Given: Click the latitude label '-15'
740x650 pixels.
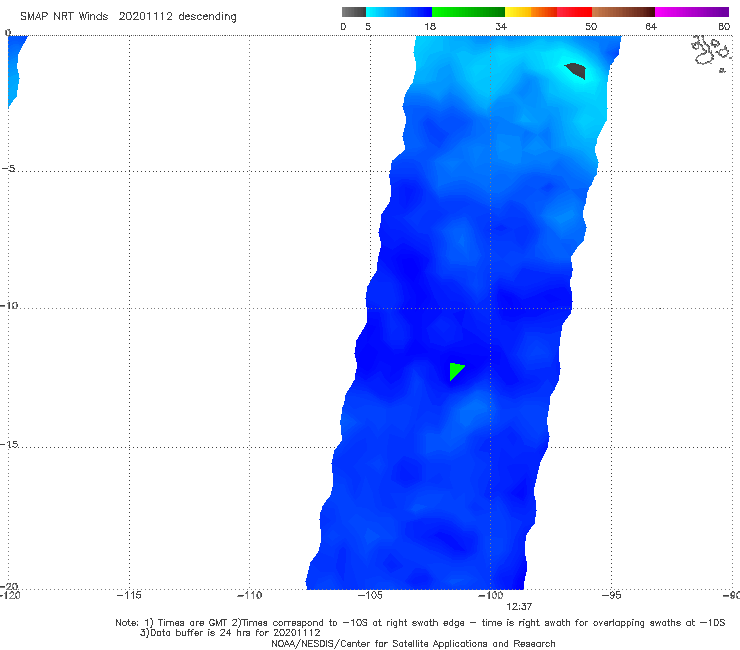Looking at the screenshot, I should [x=9, y=444].
